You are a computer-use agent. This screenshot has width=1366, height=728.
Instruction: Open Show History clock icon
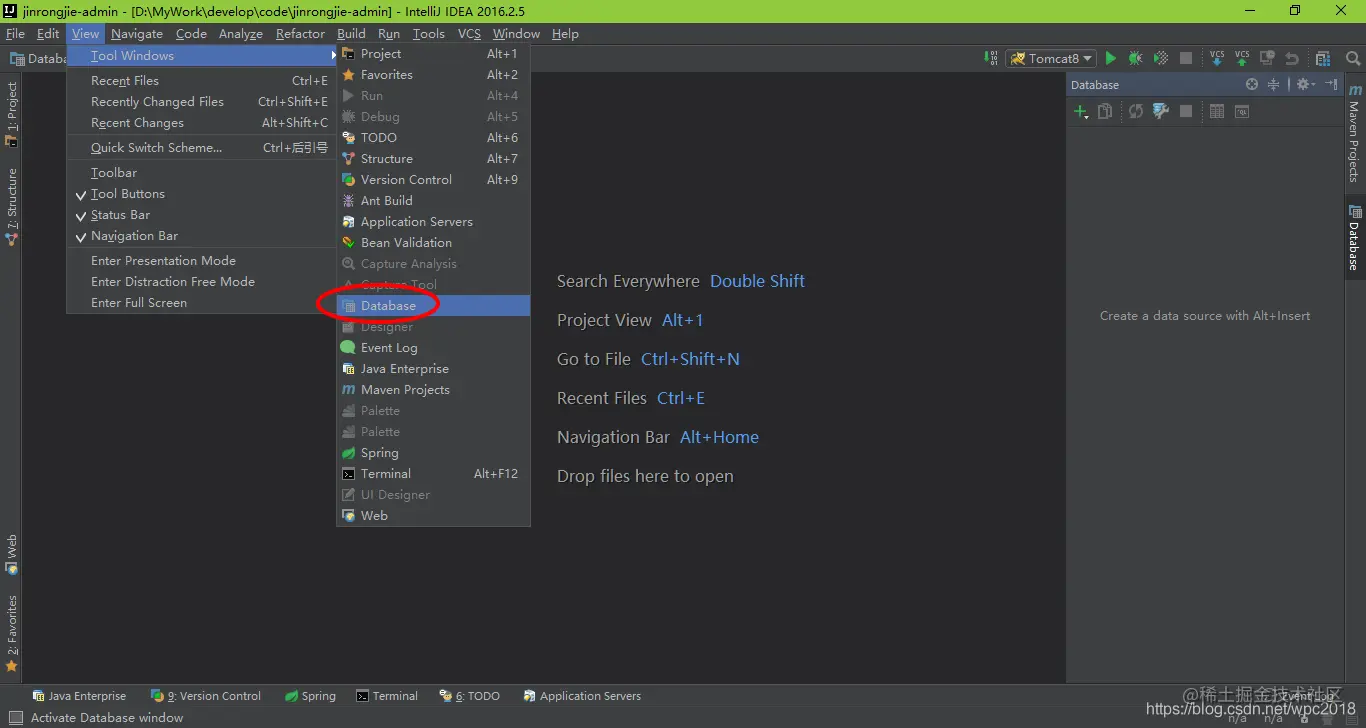[x=1267, y=58]
